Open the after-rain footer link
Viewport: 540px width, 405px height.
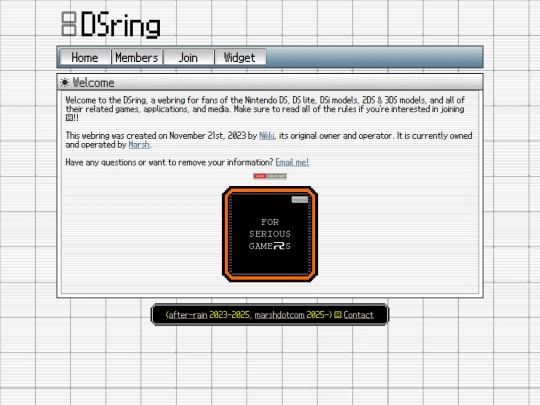pyautogui.click(x=188, y=315)
